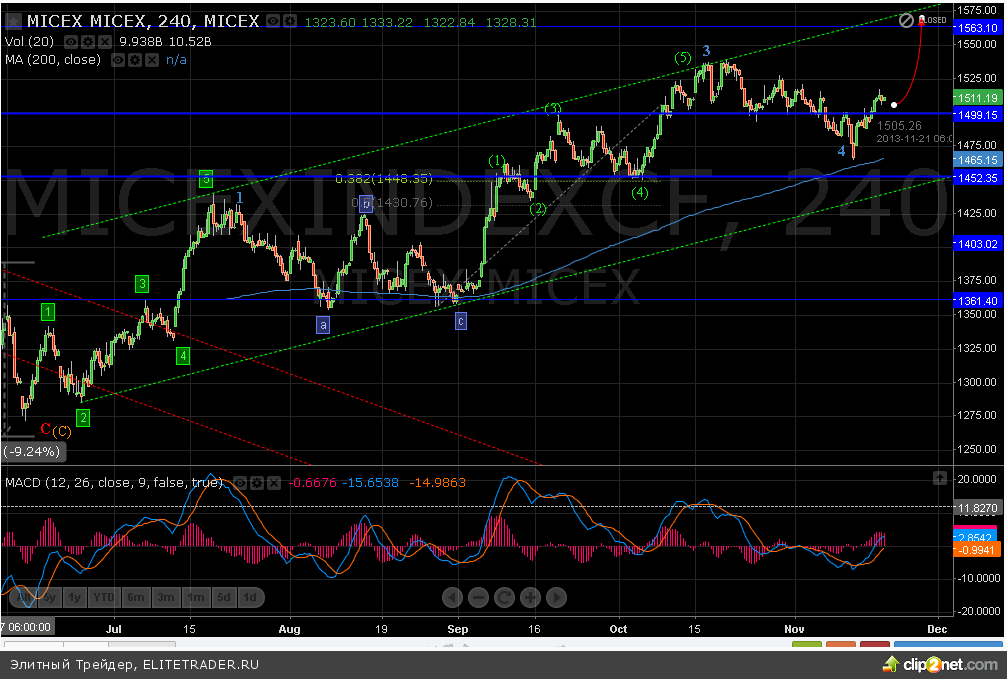Select the 5d time range
Viewport: 1007px width, 679px height.
pos(223,597)
